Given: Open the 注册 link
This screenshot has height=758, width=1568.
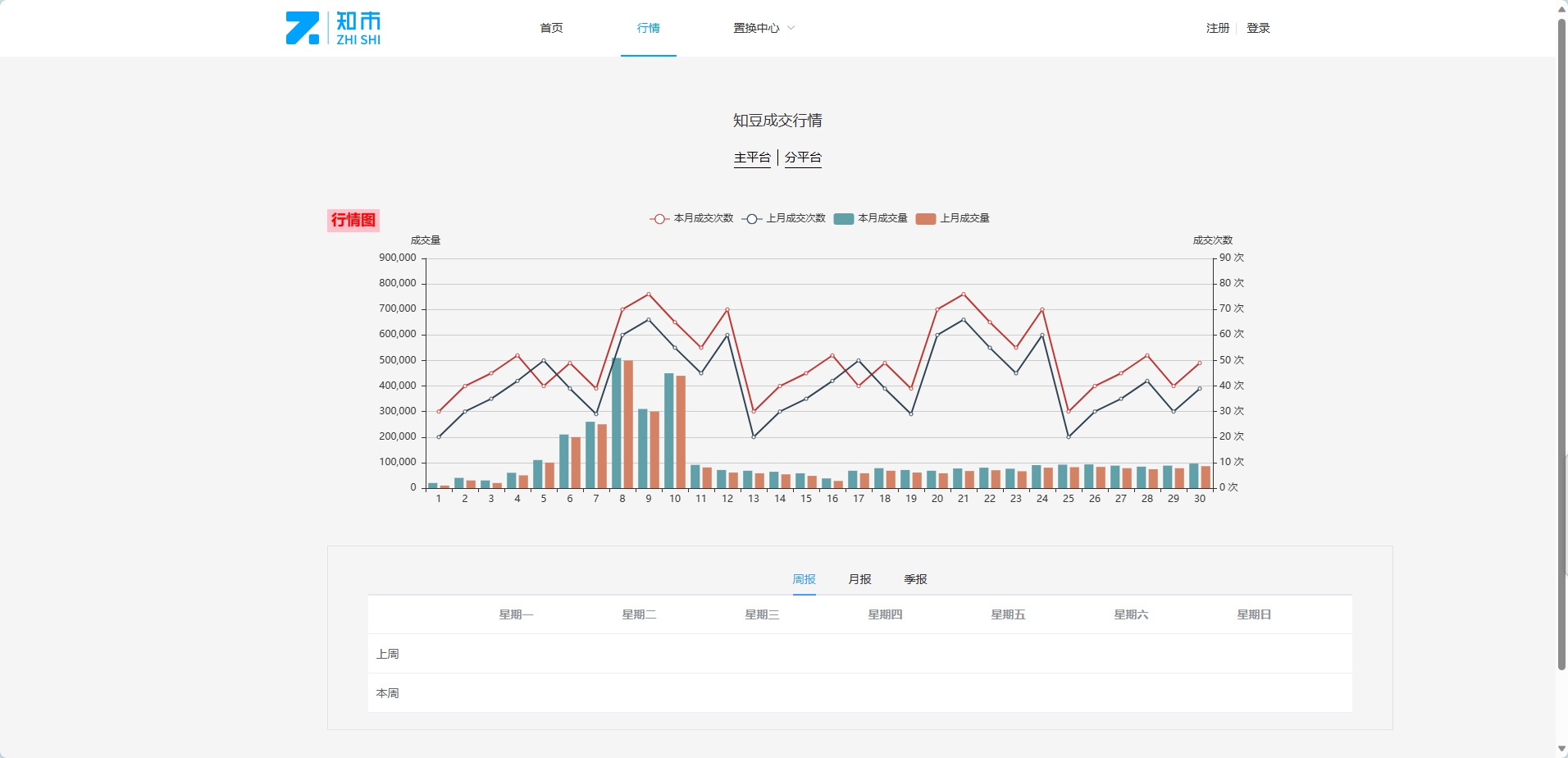Looking at the screenshot, I should click(x=1218, y=28).
